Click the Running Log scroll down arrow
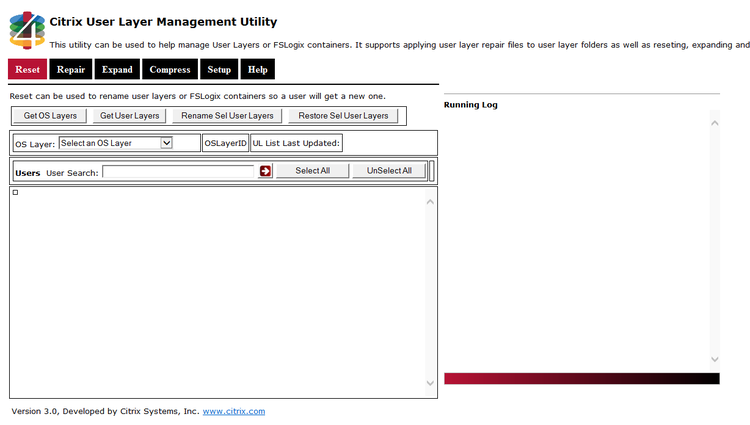The image size is (750, 425). [715, 359]
